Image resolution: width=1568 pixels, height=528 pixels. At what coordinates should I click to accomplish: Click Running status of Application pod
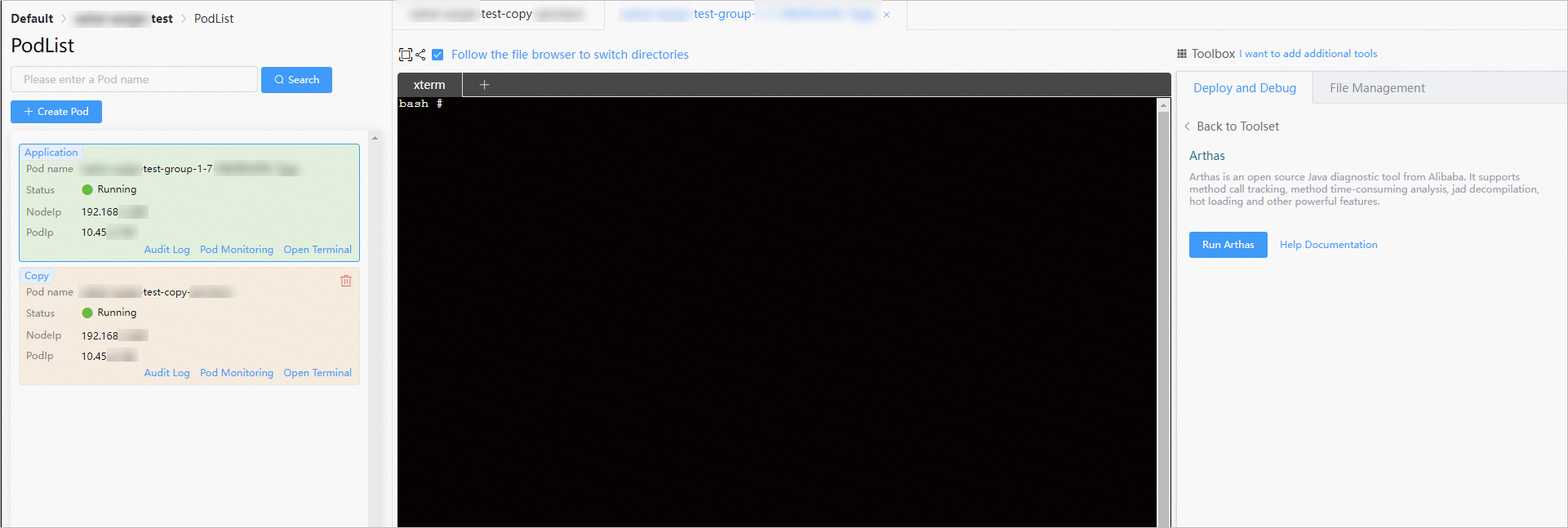(109, 189)
